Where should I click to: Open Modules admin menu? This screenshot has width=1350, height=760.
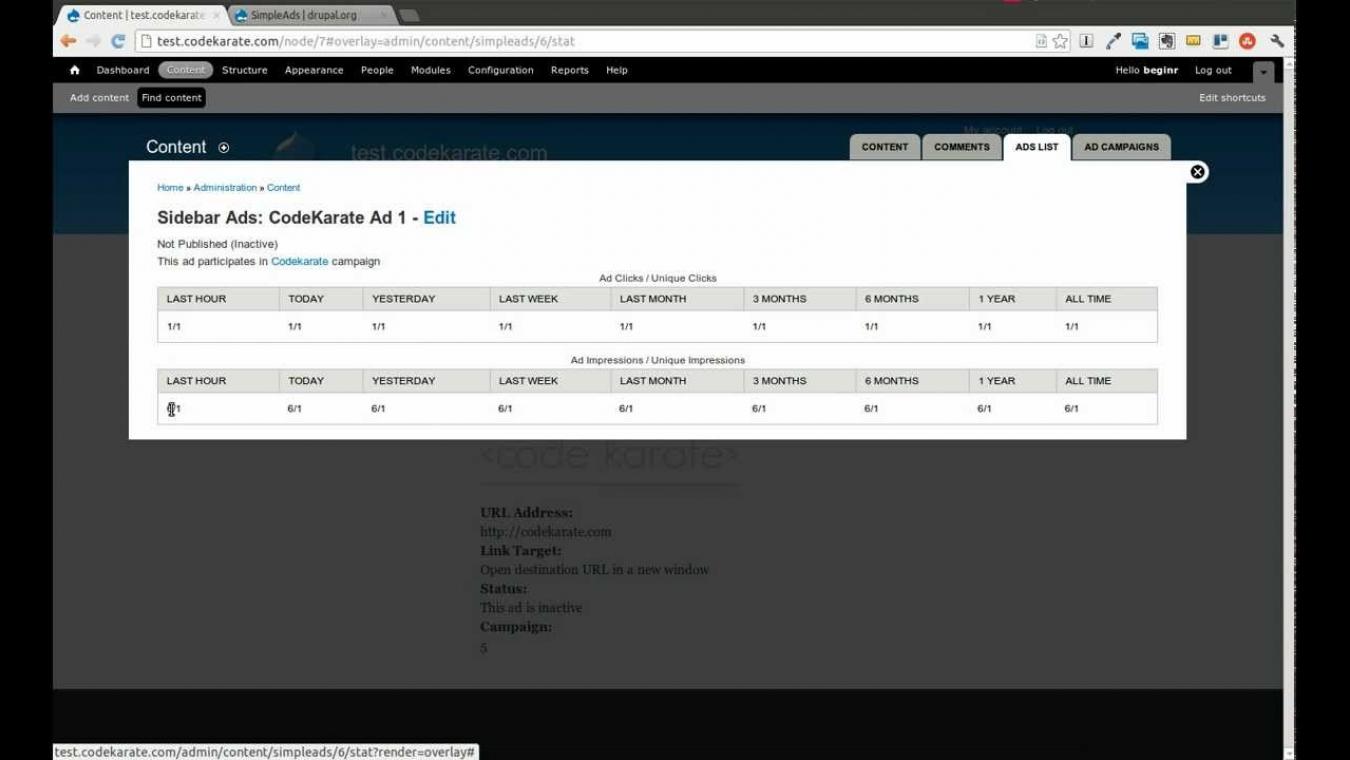pyautogui.click(x=431, y=70)
